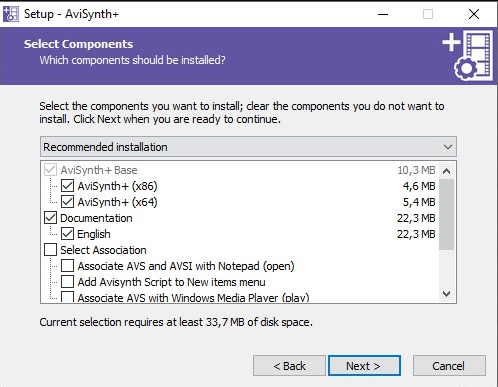
Task: Cancel the AviSynth+ setup
Action: 449,366
